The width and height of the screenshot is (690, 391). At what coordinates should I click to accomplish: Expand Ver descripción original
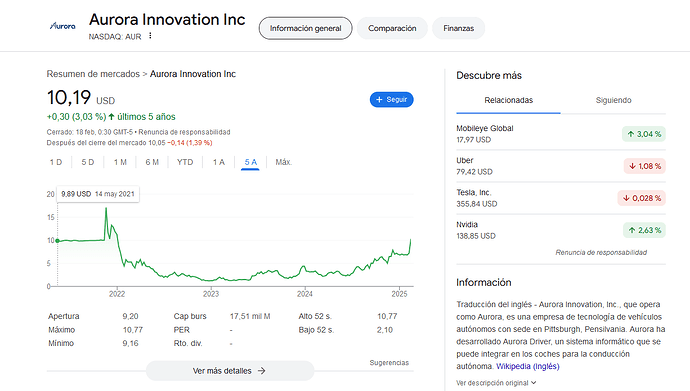pos(496,383)
